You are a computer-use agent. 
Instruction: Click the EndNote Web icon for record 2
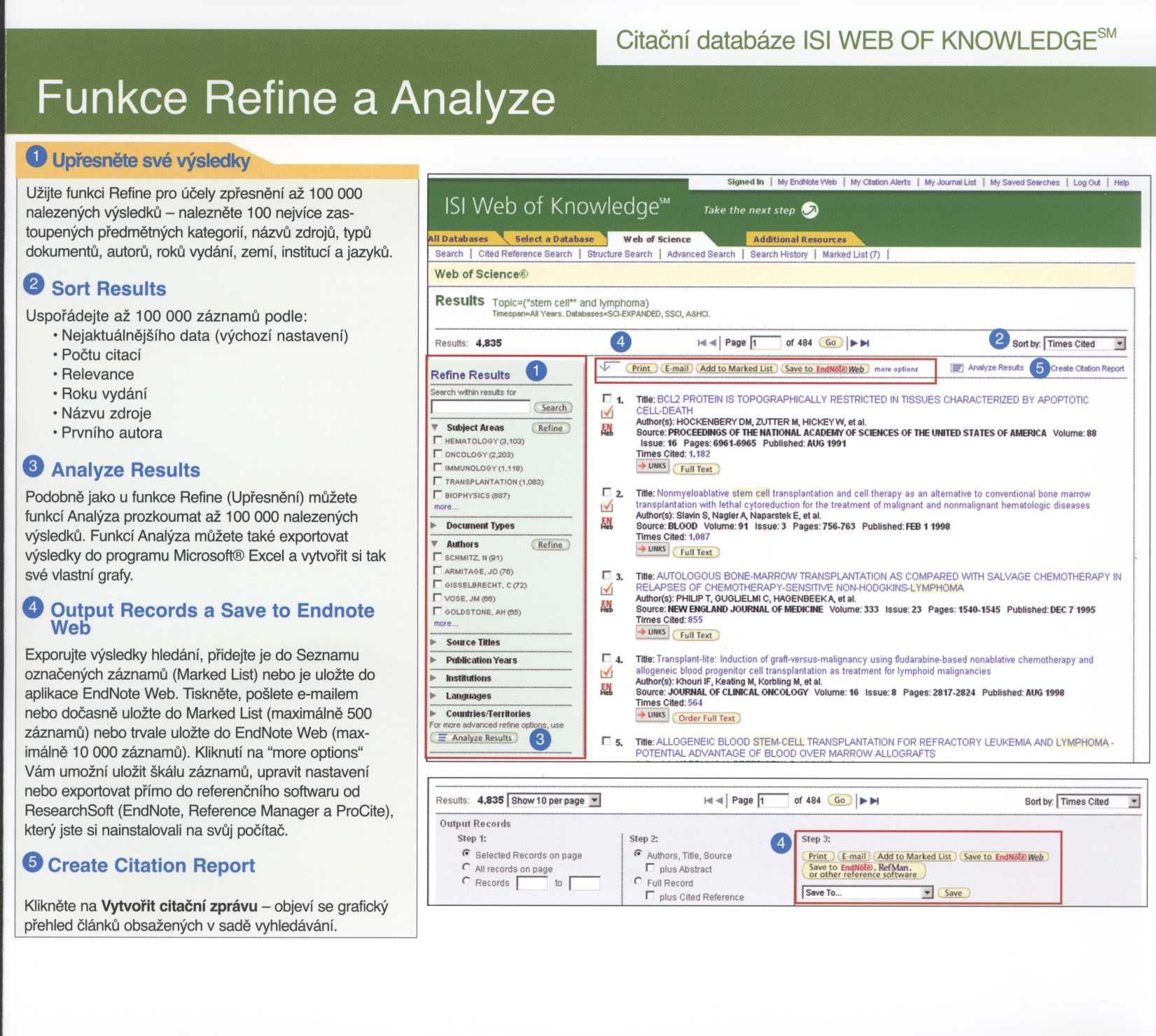(607, 523)
